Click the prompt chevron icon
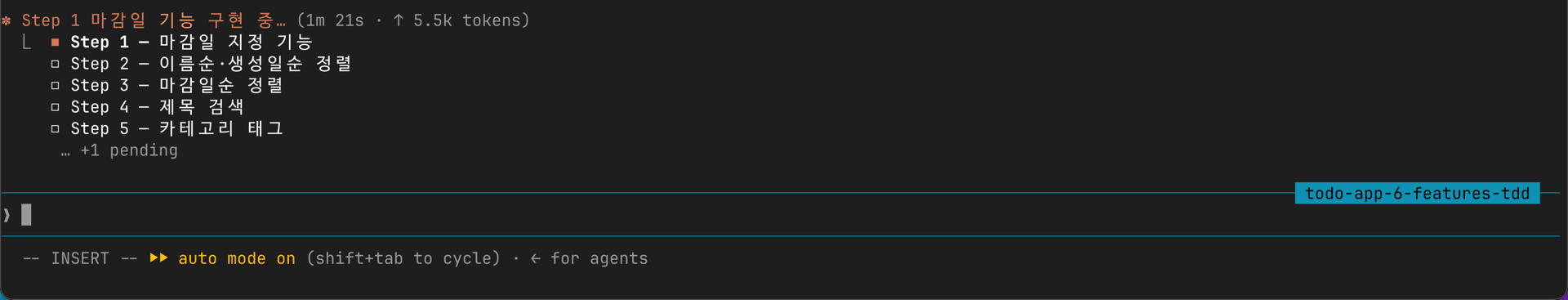This screenshot has height=300, width=1568. pos(7,215)
